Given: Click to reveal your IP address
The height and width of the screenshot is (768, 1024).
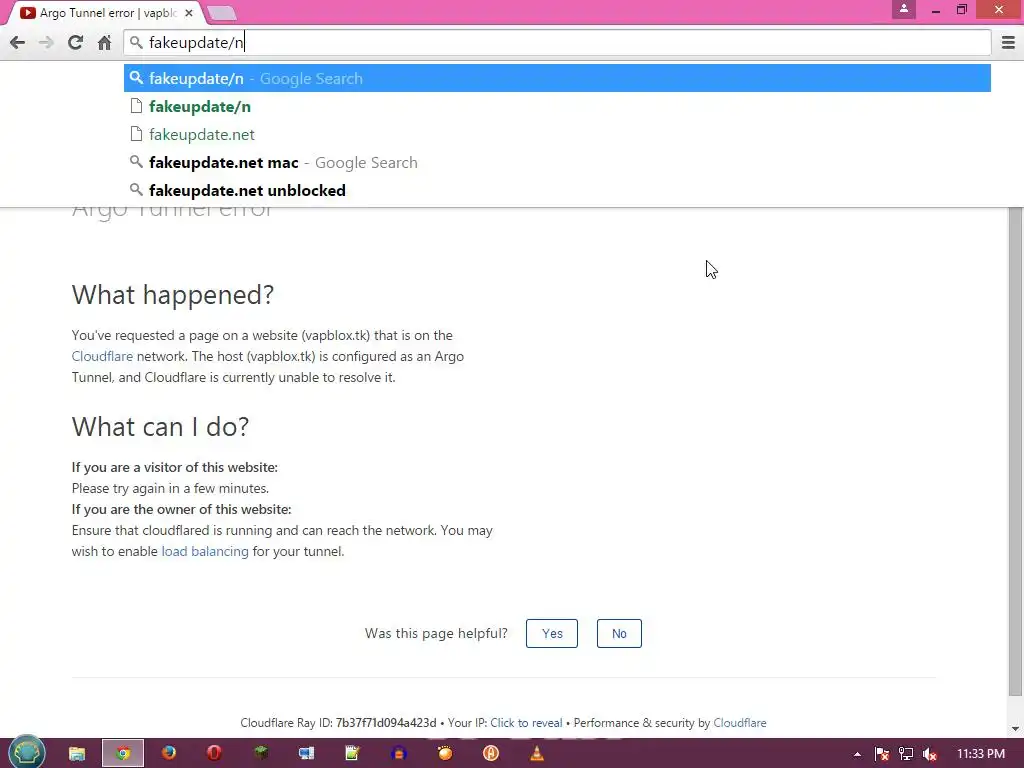Looking at the screenshot, I should pos(526,723).
